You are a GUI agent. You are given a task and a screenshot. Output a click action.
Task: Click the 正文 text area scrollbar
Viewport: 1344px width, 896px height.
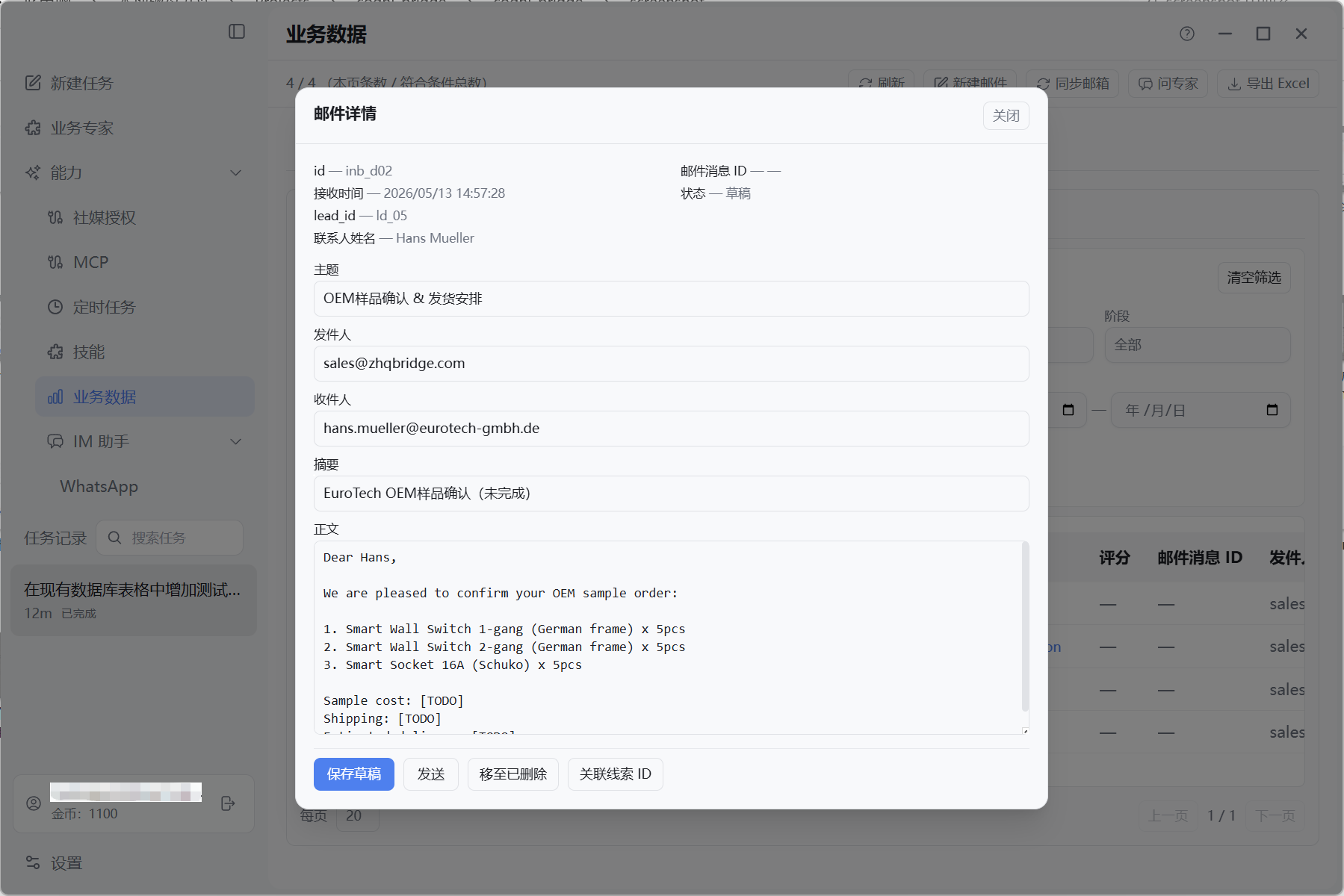(x=1025, y=627)
